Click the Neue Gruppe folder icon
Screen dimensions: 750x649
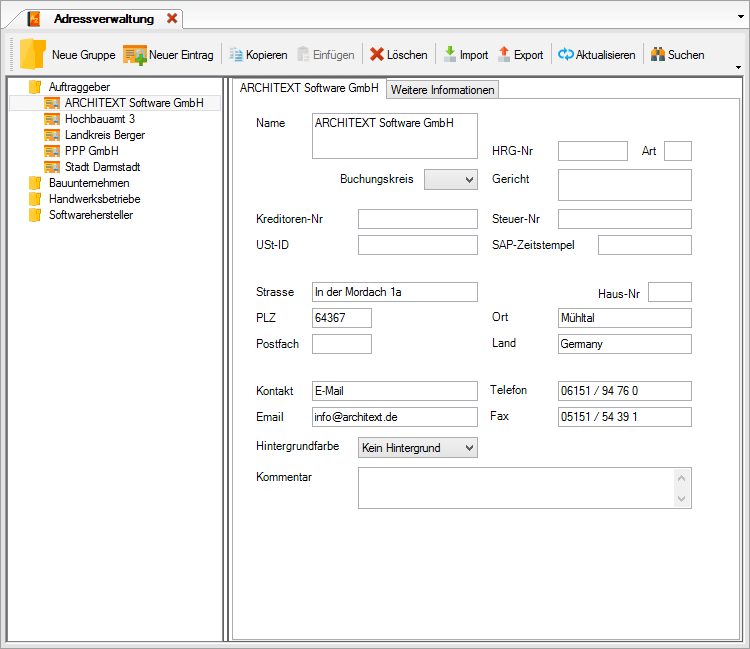[33, 54]
